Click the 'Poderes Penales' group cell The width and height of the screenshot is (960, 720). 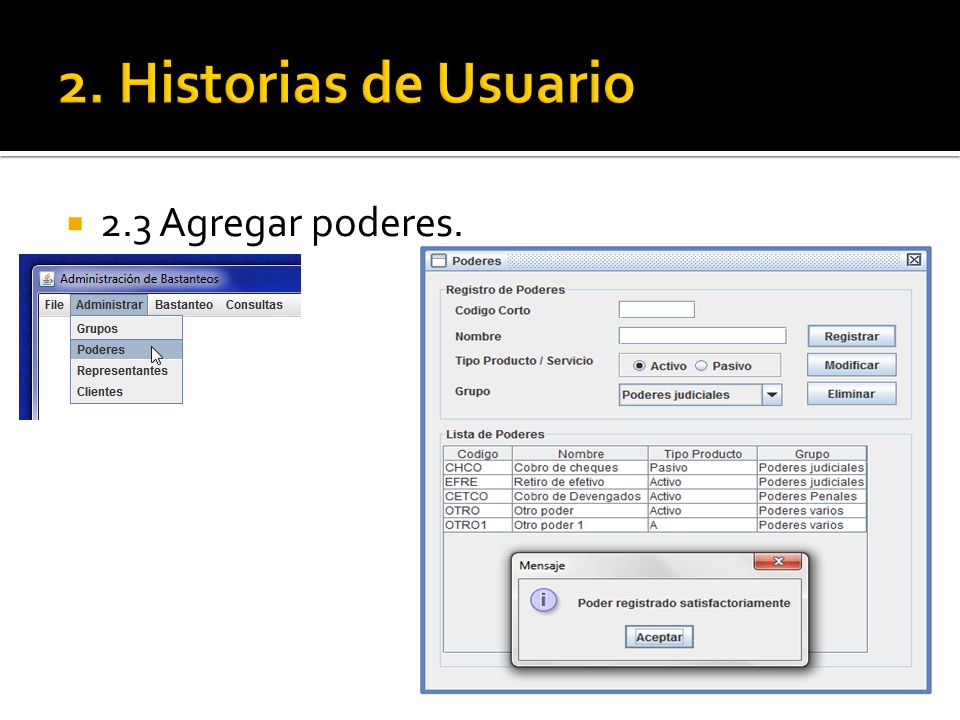click(812, 497)
